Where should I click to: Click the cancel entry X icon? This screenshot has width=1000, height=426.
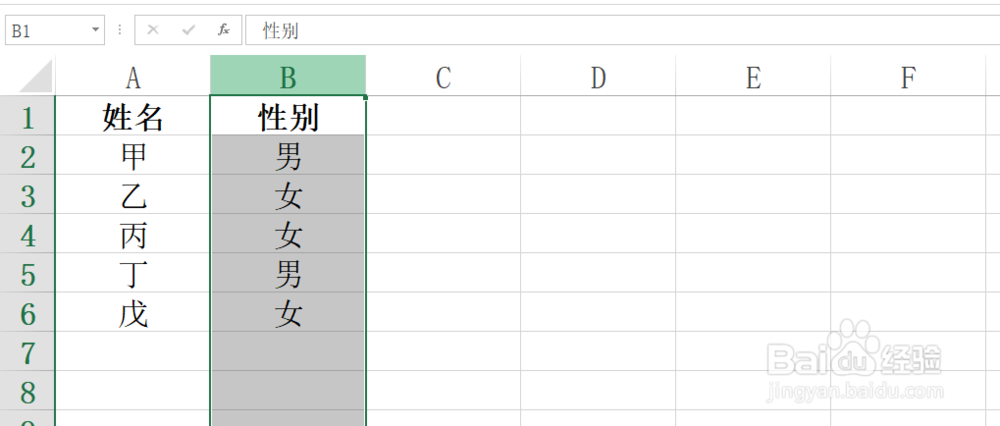tap(153, 30)
